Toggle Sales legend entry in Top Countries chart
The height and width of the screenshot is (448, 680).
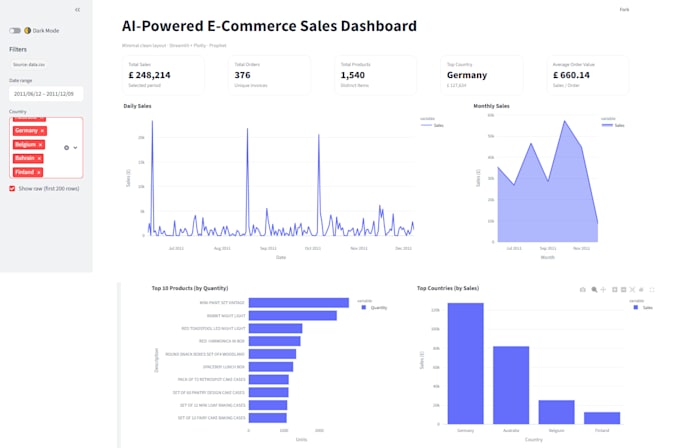[x=643, y=307]
